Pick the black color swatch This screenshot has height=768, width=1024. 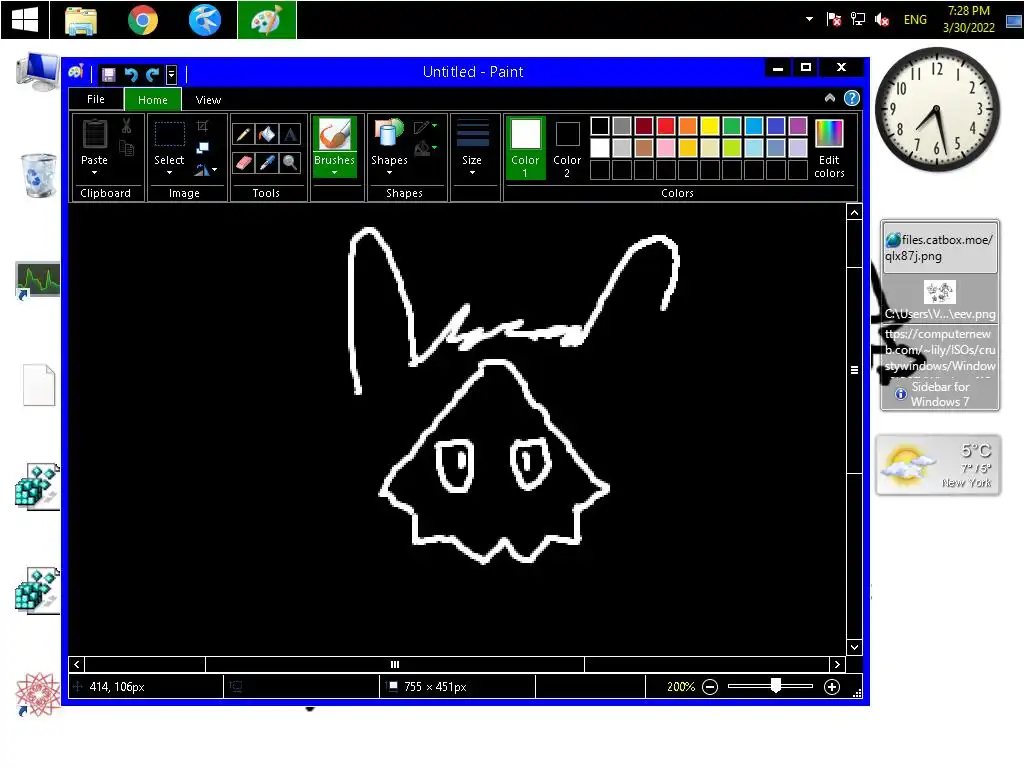[x=600, y=125]
